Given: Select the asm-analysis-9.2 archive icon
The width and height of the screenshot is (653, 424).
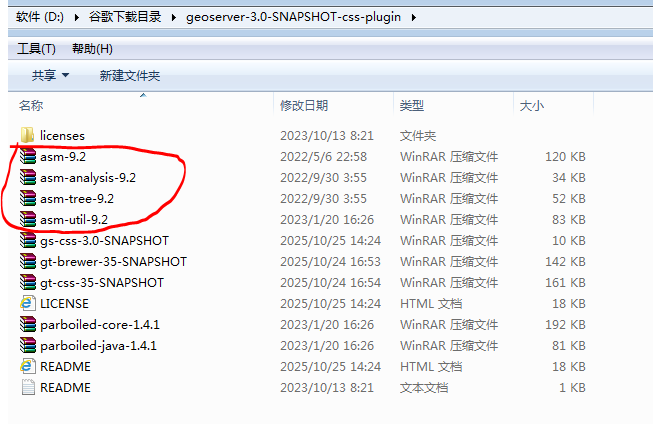Looking at the screenshot, I should click(27, 177).
